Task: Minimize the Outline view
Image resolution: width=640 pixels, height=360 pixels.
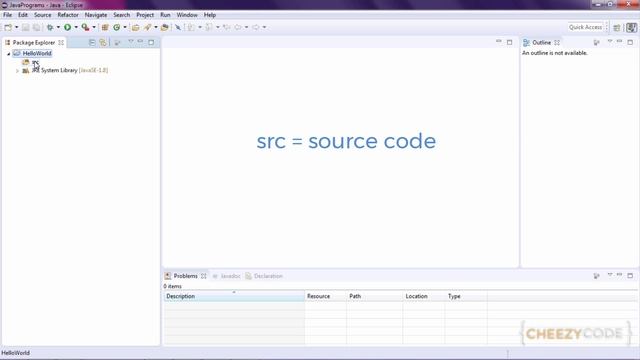Action: click(620, 42)
